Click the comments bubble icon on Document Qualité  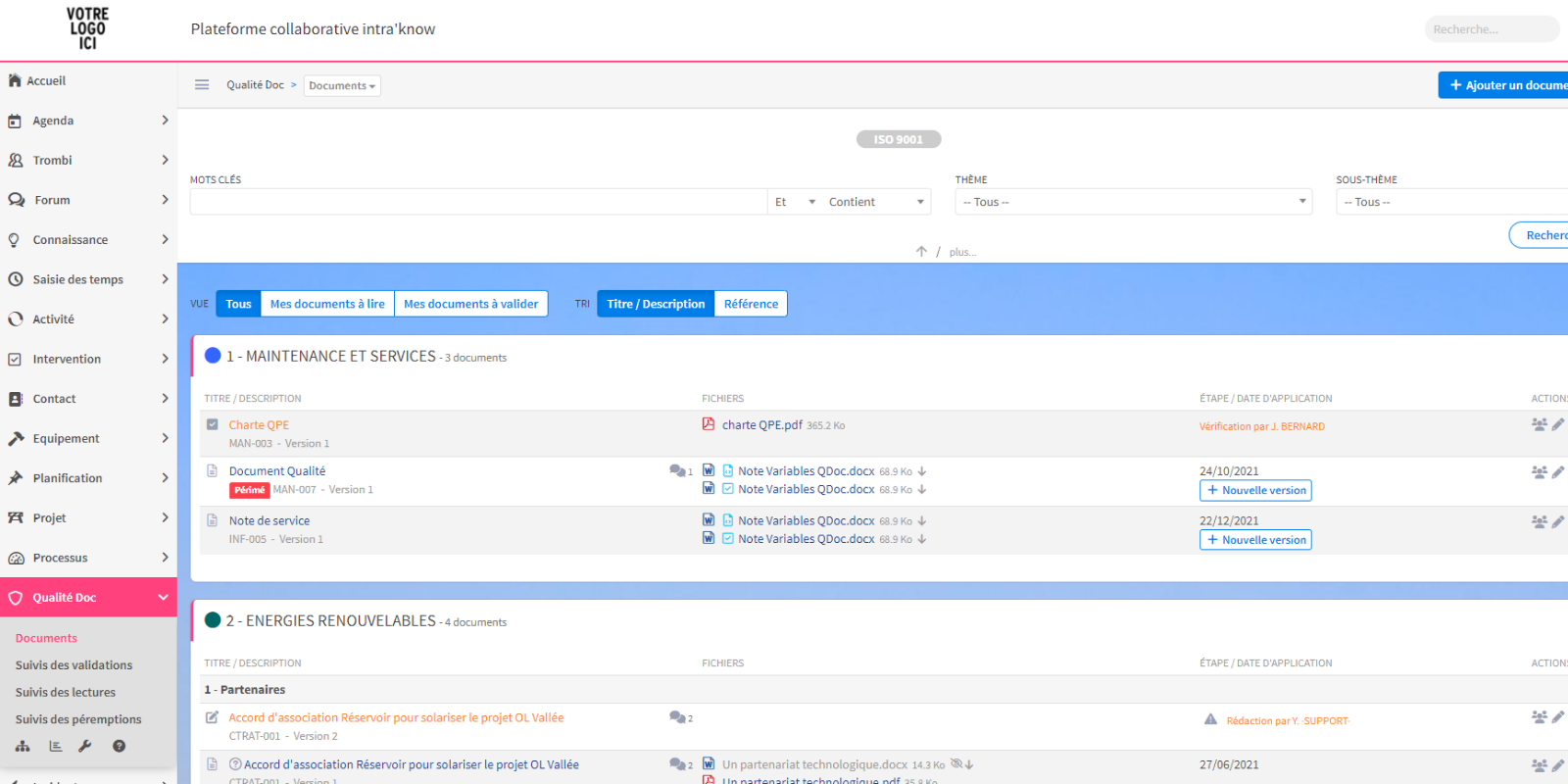pyautogui.click(x=677, y=471)
